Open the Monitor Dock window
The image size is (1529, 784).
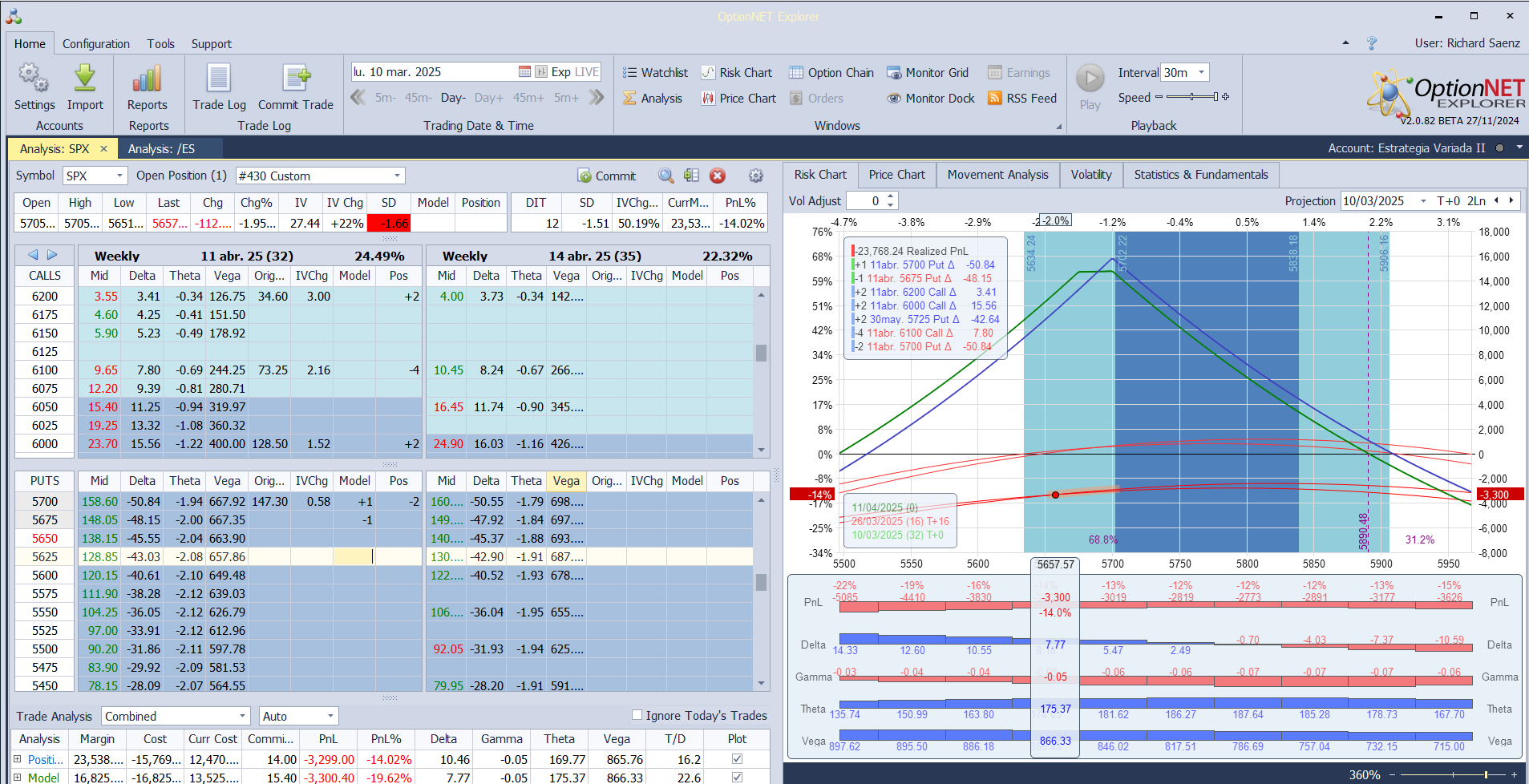pos(931,99)
